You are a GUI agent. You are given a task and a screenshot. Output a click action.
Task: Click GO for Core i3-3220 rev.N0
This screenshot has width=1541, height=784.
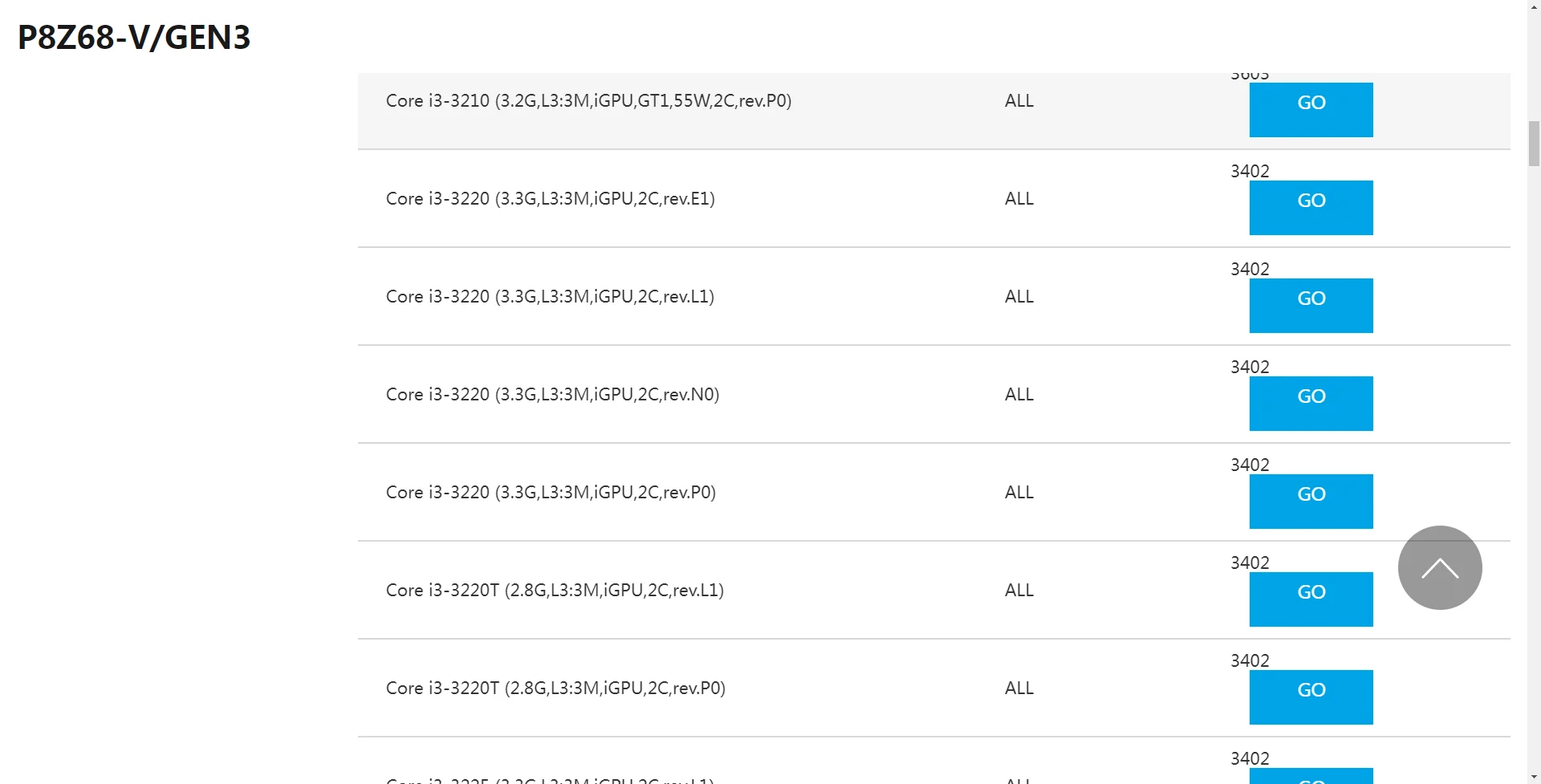point(1311,404)
